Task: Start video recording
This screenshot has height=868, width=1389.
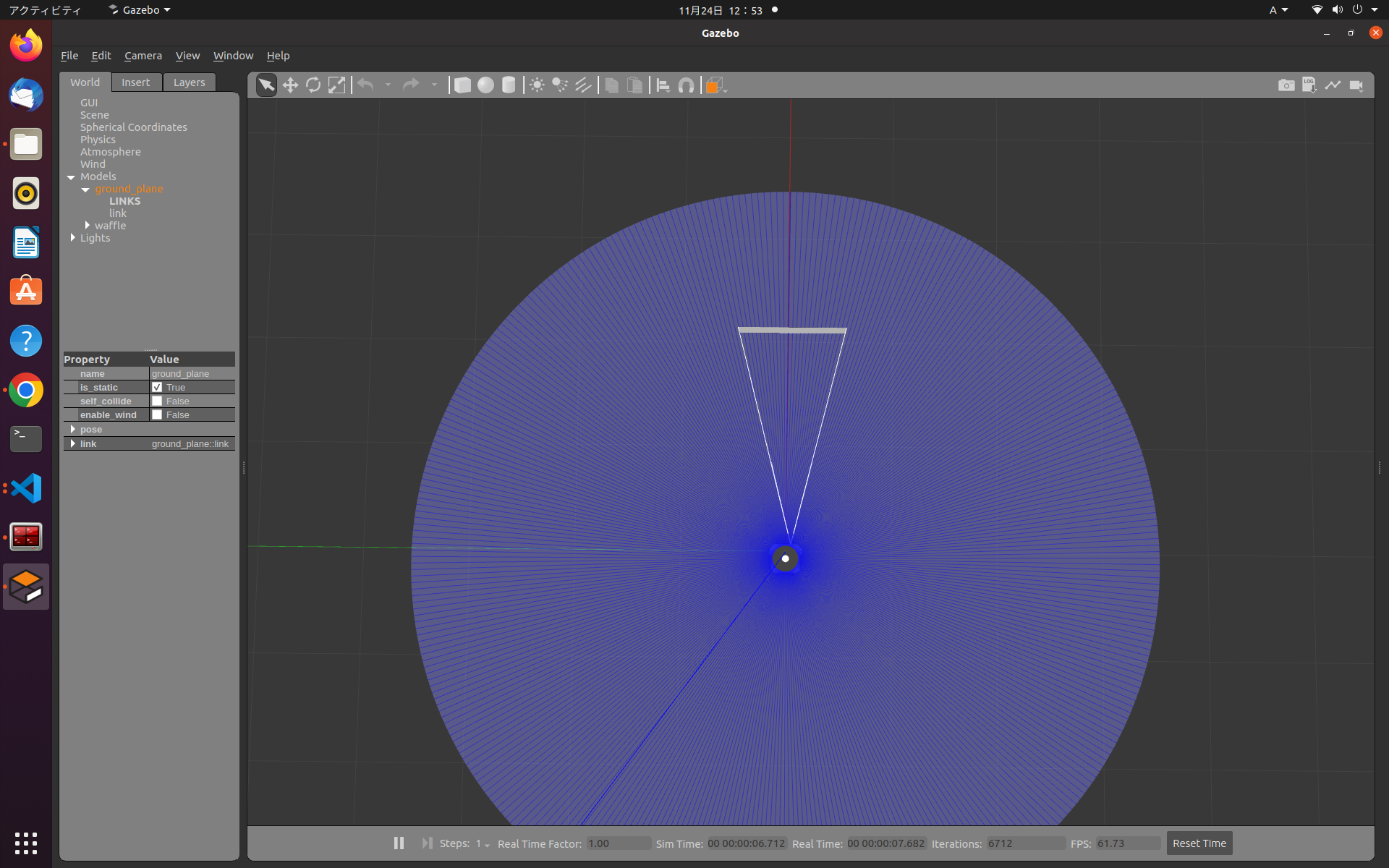Action: 1356,85
